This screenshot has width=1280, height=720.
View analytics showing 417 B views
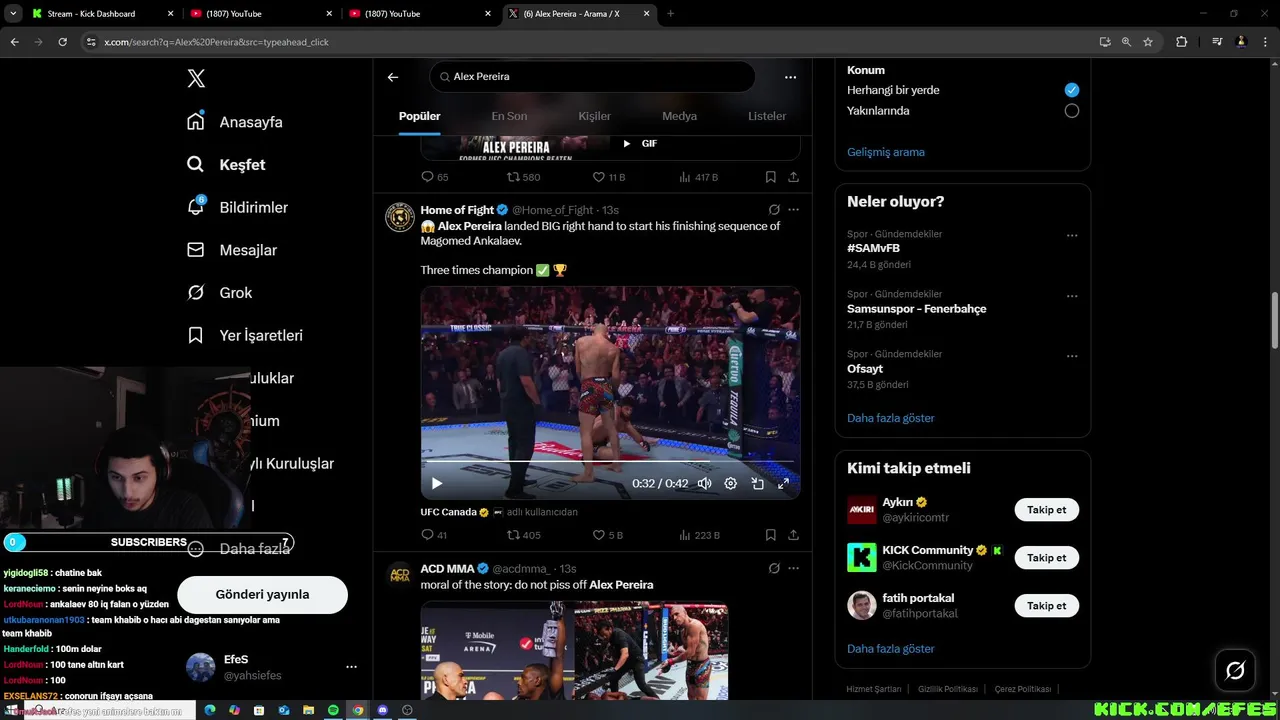click(x=698, y=177)
